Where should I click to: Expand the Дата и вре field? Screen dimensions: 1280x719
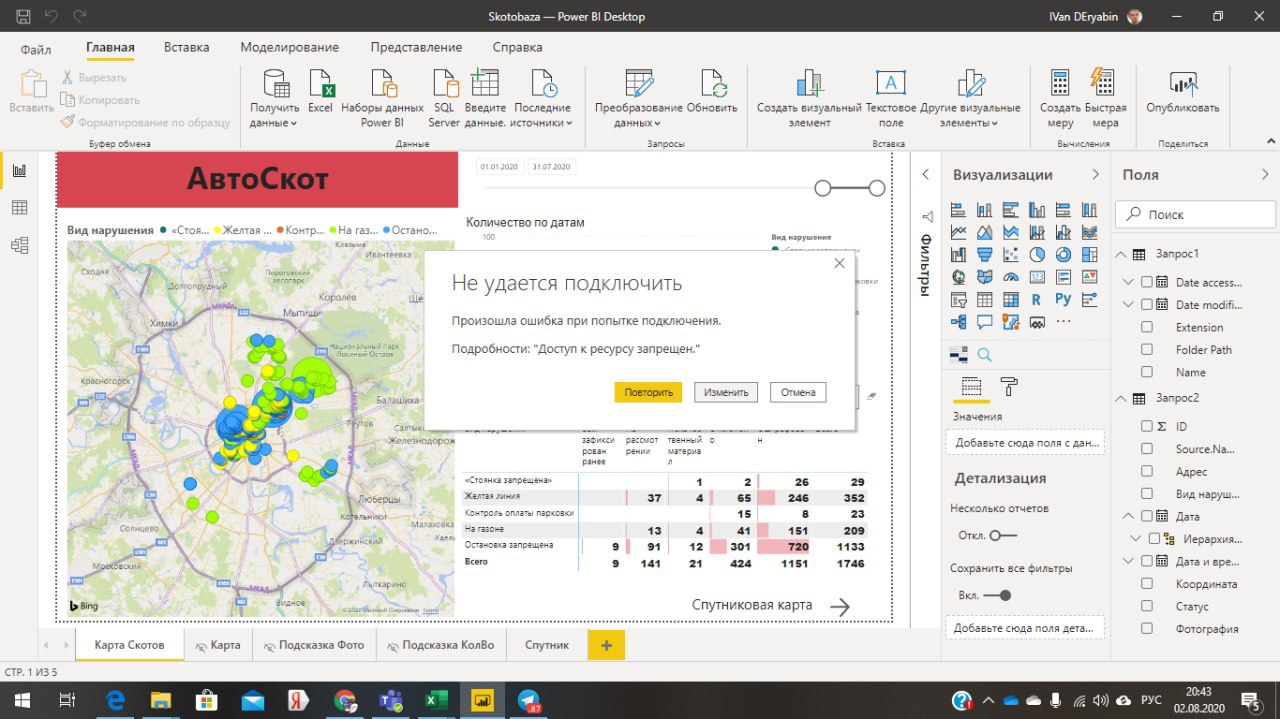1130,561
